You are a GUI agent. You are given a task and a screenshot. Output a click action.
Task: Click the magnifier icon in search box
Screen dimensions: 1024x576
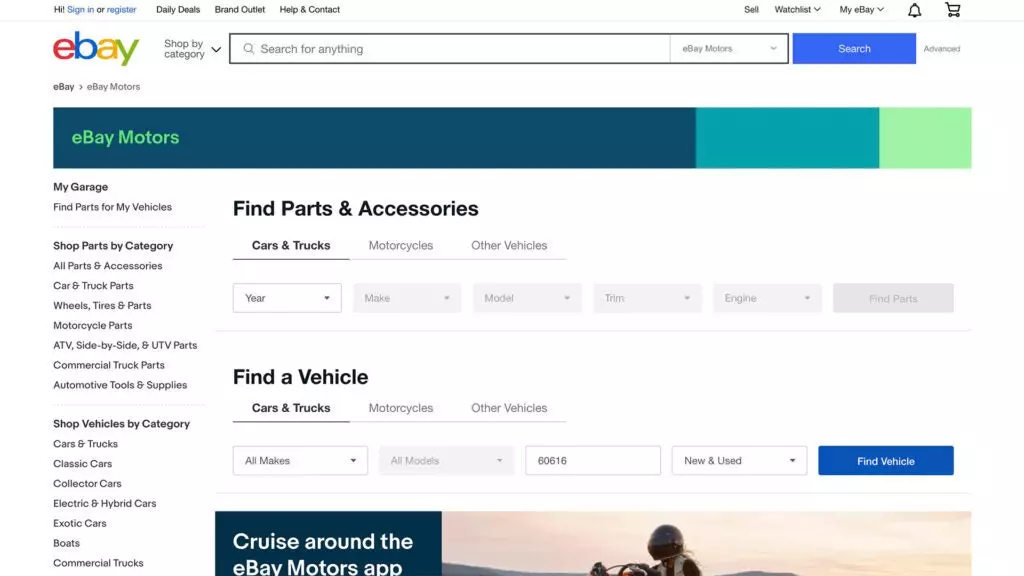pos(248,48)
